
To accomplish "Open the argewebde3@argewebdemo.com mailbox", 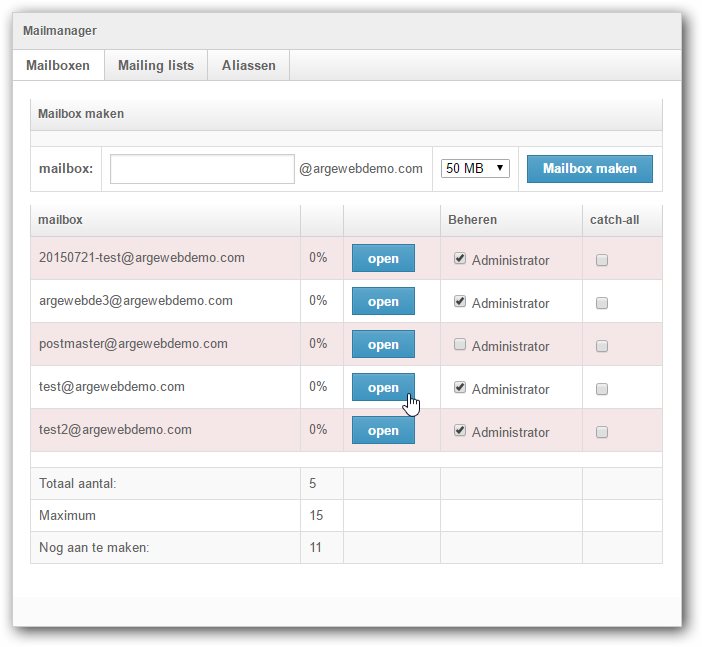I will tap(383, 302).
